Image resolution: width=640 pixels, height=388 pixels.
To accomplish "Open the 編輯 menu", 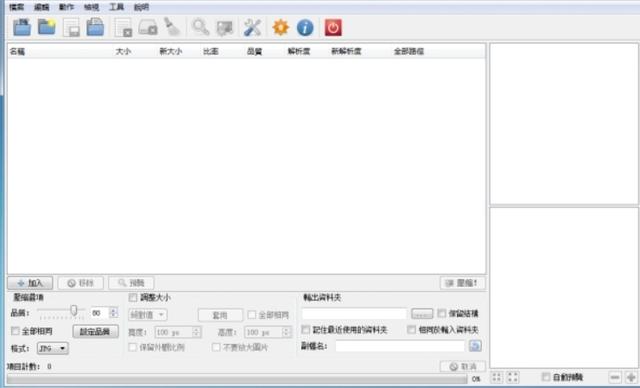I will [42, 7].
